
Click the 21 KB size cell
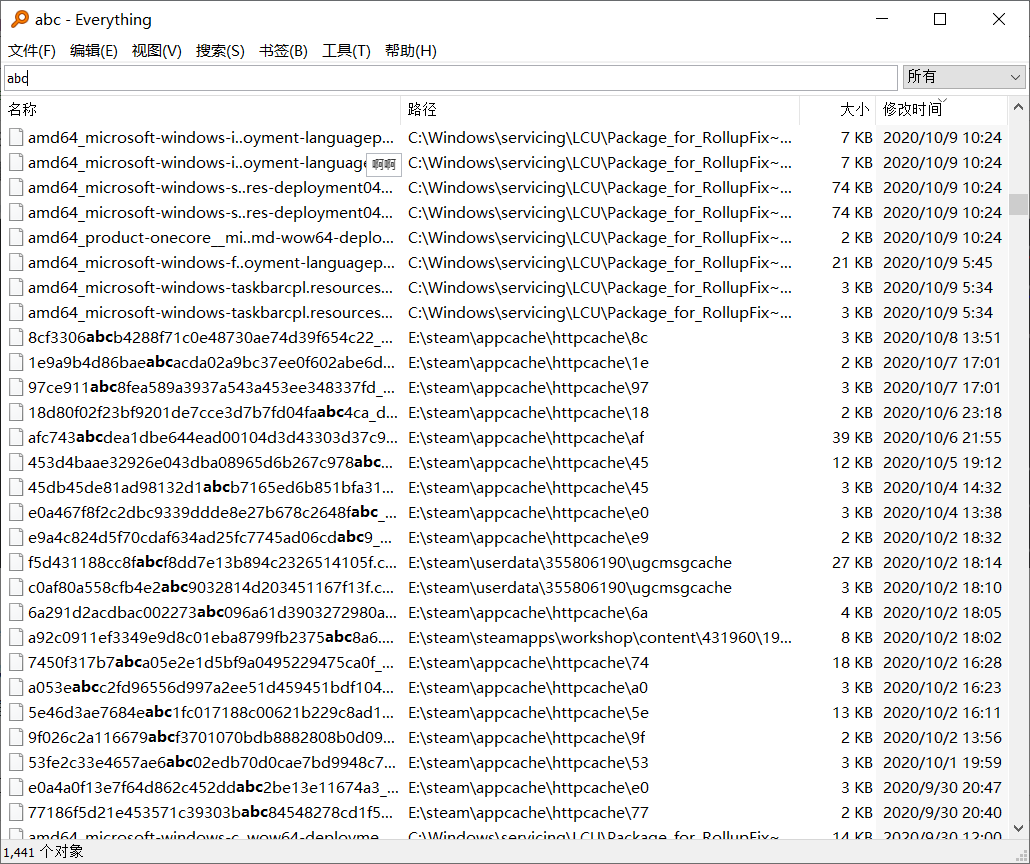tap(852, 263)
